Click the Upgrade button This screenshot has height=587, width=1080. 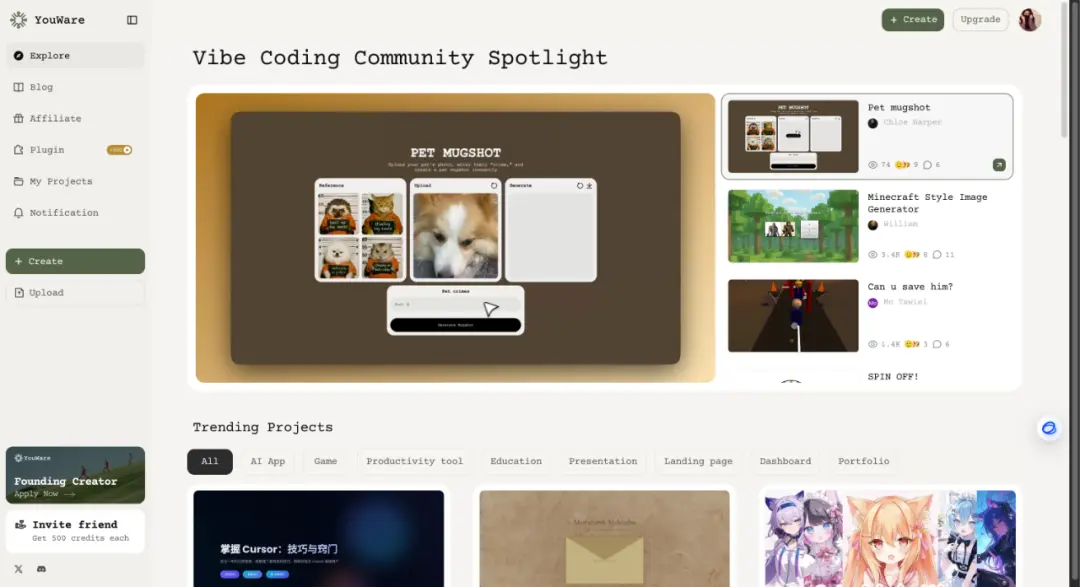click(980, 19)
